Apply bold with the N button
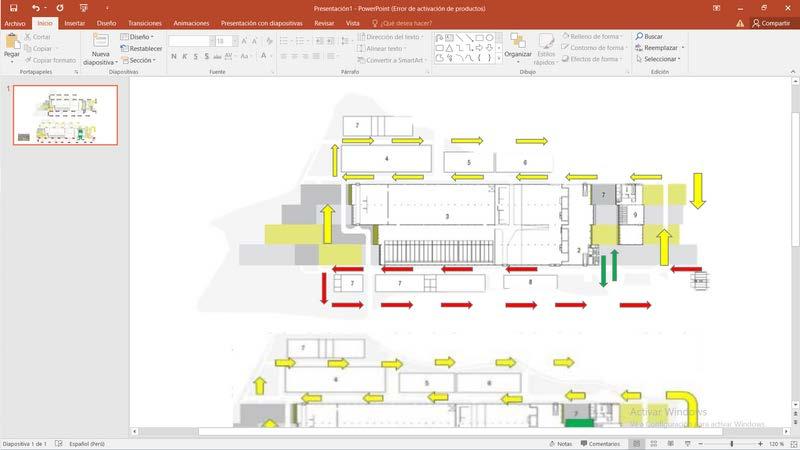Screen dimensions: 800x450 click(174, 56)
